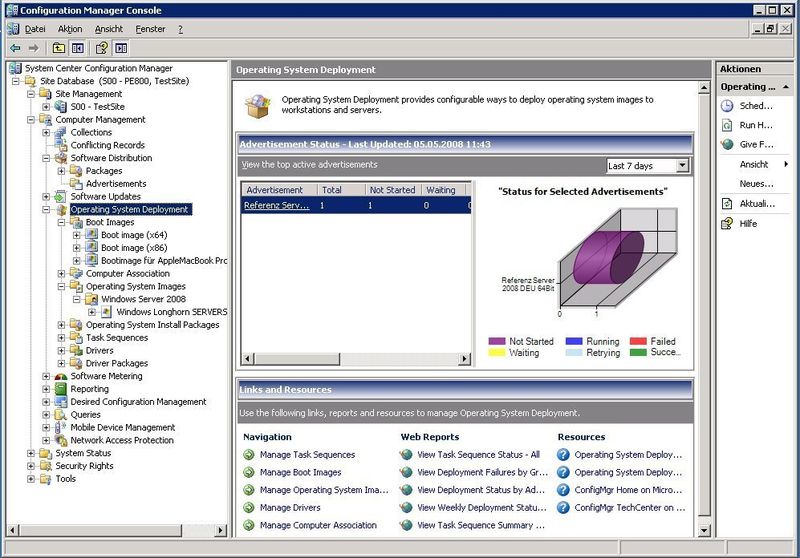Viewport: 800px width, 558px height.
Task: Click the Advertisement column header
Action: tap(279, 190)
